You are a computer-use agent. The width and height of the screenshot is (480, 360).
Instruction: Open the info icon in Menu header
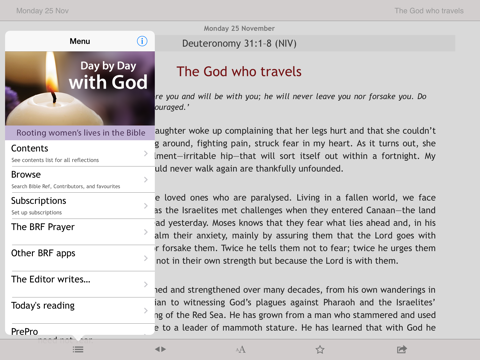(x=142, y=41)
